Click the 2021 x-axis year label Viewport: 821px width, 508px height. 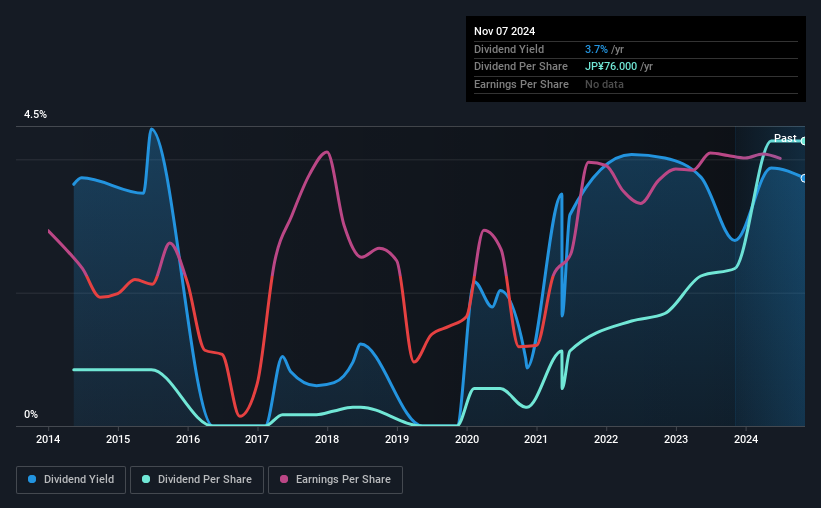click(536, 439)
